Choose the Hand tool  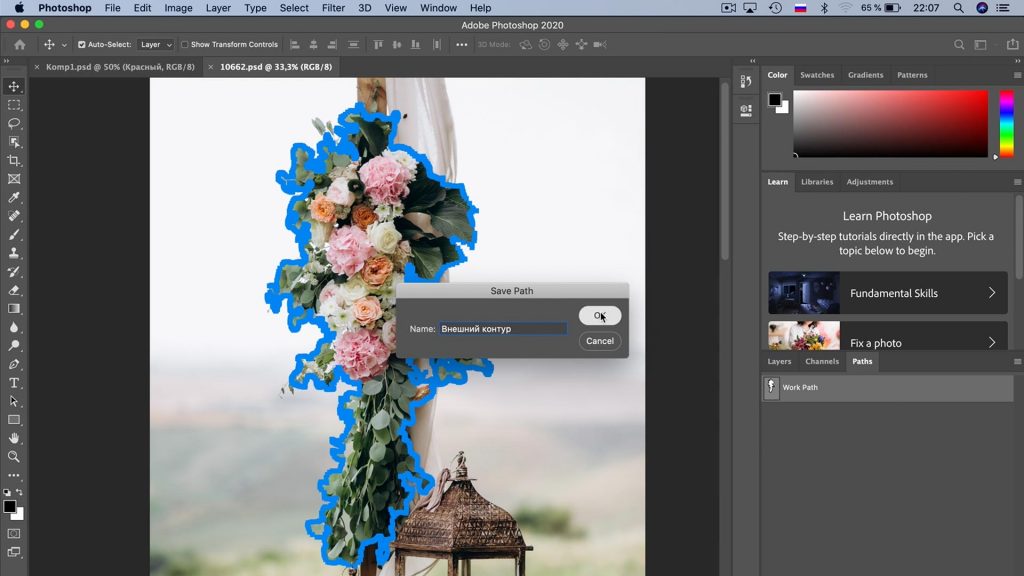pos(14,438)
